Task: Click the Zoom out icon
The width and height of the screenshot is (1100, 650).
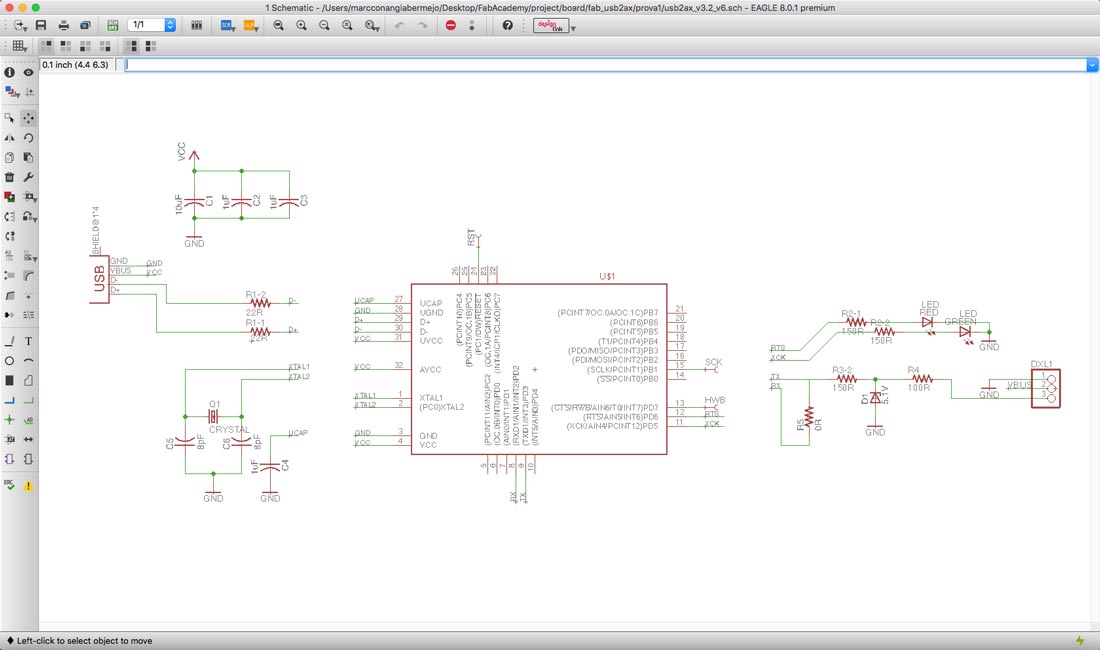Action: coord(324,25)
